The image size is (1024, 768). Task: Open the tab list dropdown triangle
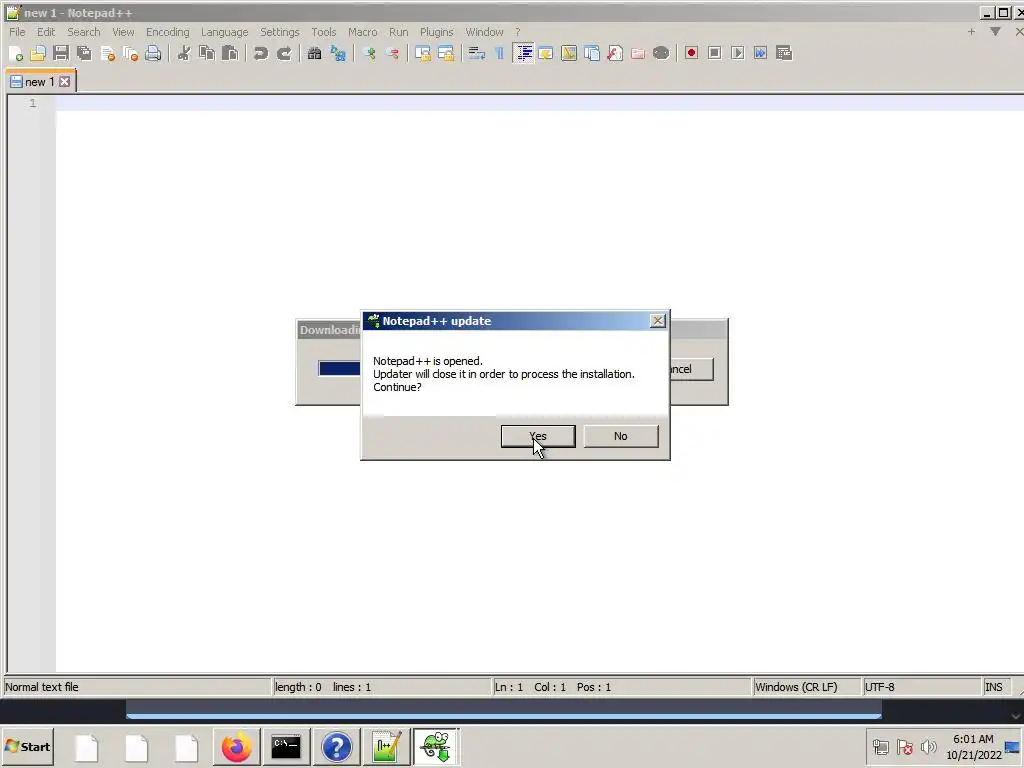point(995,31)
